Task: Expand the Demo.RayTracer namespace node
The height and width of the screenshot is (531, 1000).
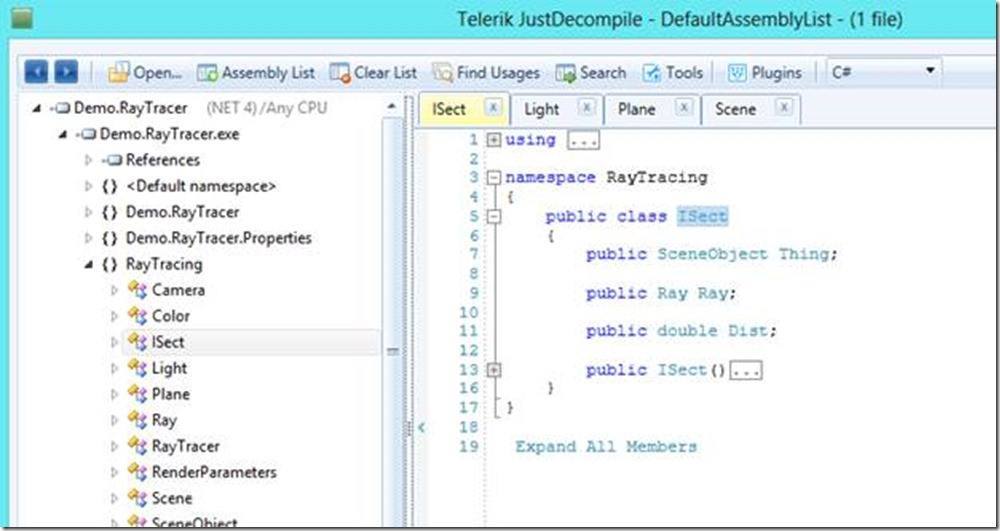Action: point(89,212)
